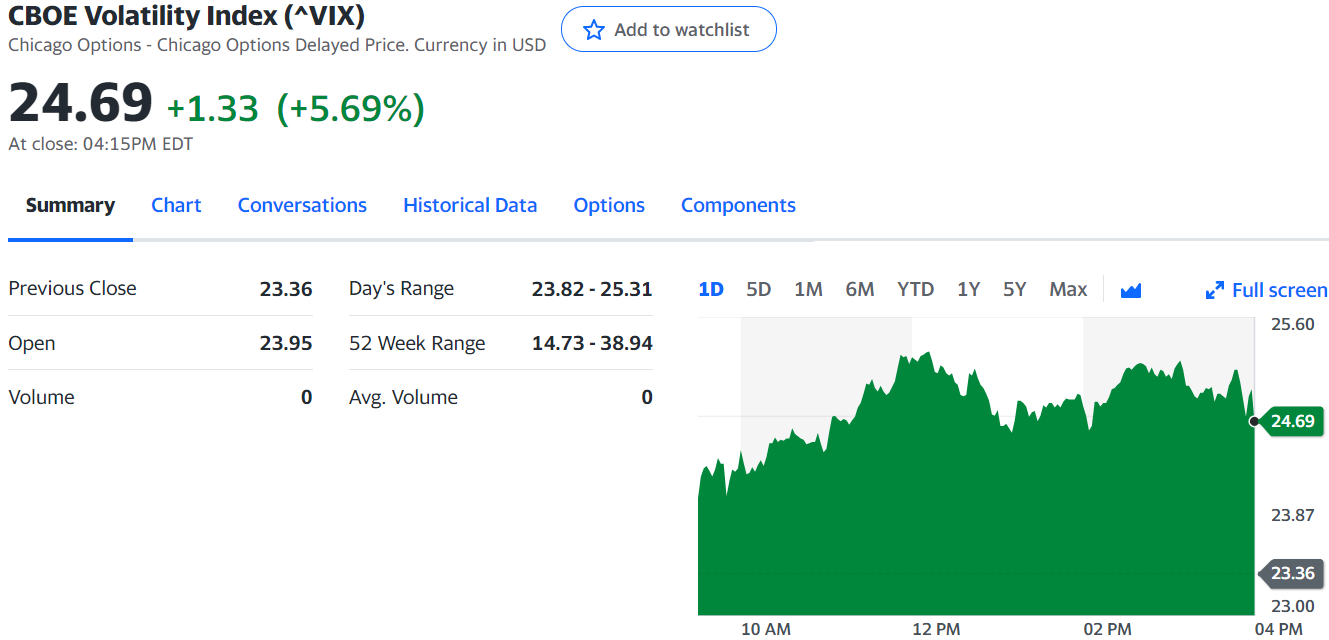Click the Full screen expand arrows icon
This screenshot has height=640, width=1329.
[1215, 291]
